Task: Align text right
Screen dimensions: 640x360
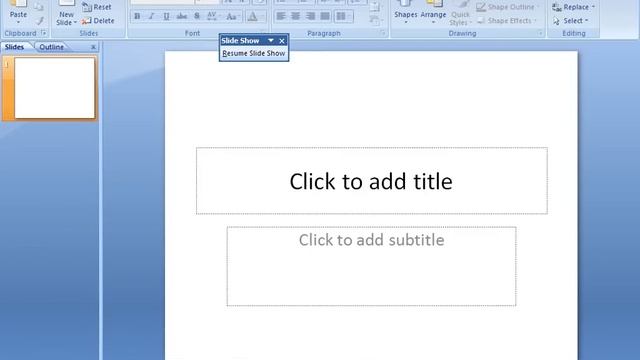Action: tap(310, 16)
